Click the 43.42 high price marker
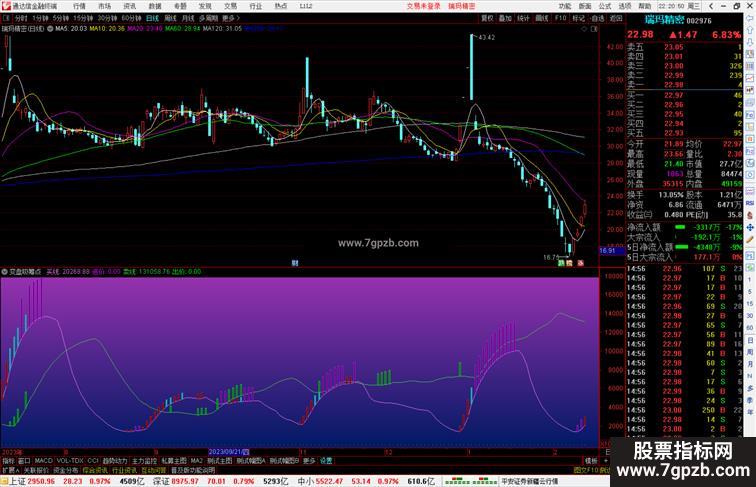The height and width of the screenshot is (487, 756). 486,37
